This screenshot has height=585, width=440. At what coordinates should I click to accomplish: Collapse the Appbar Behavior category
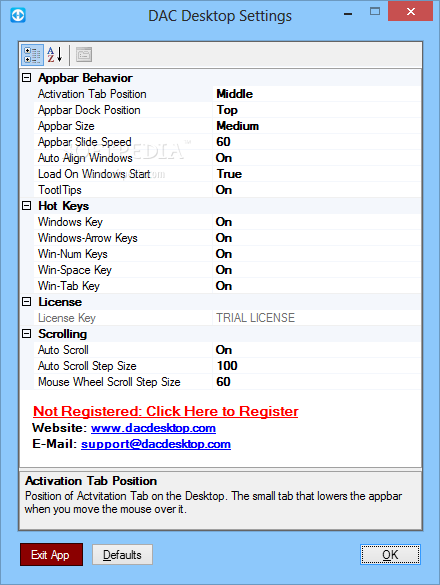point(26,78)
